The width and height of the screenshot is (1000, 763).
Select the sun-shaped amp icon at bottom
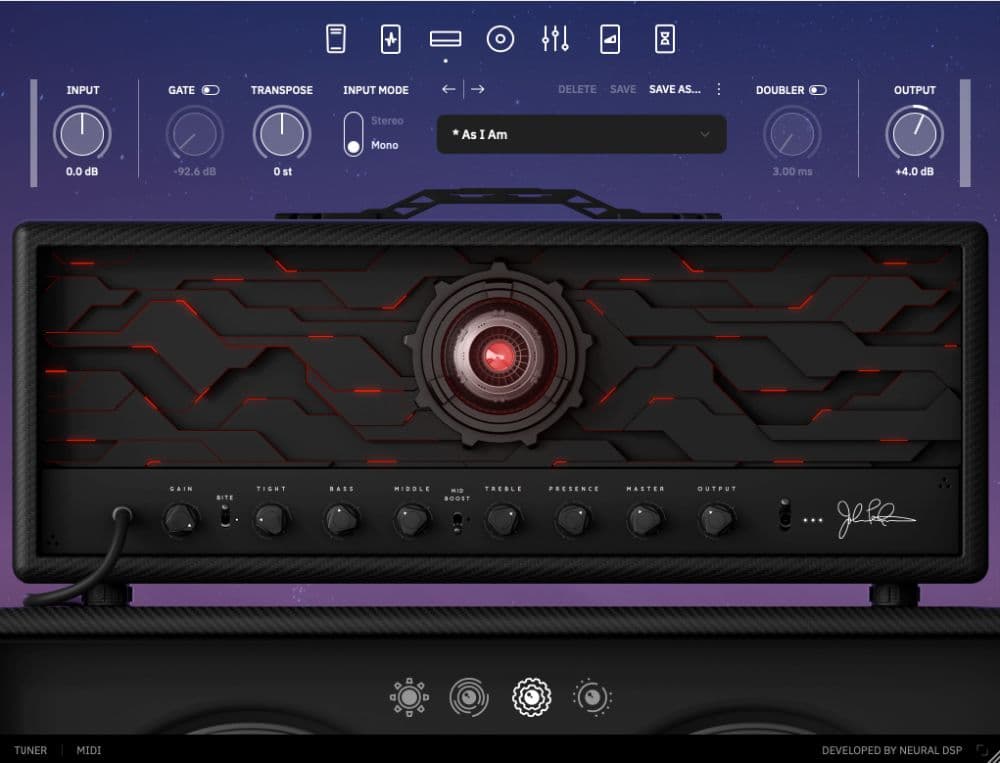click(x=409, y=697)
